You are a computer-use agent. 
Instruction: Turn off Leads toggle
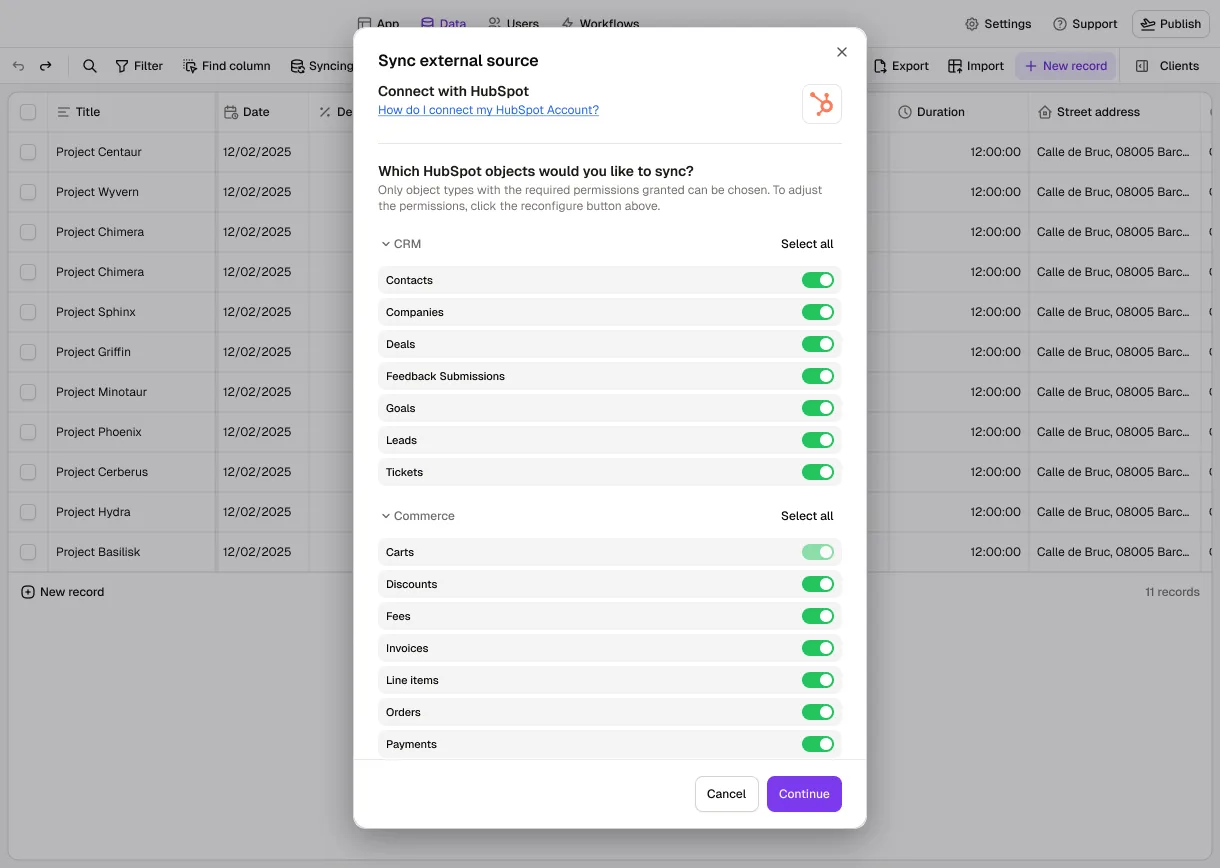coord(818,440)
